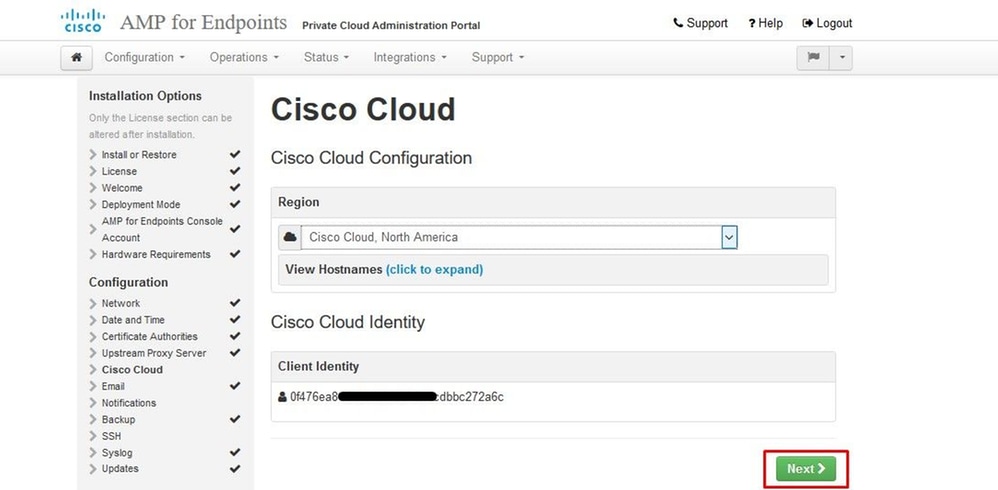Open Notifications in sidebar
The height and width of the screenshot is (490, 998).
(129, 403)
